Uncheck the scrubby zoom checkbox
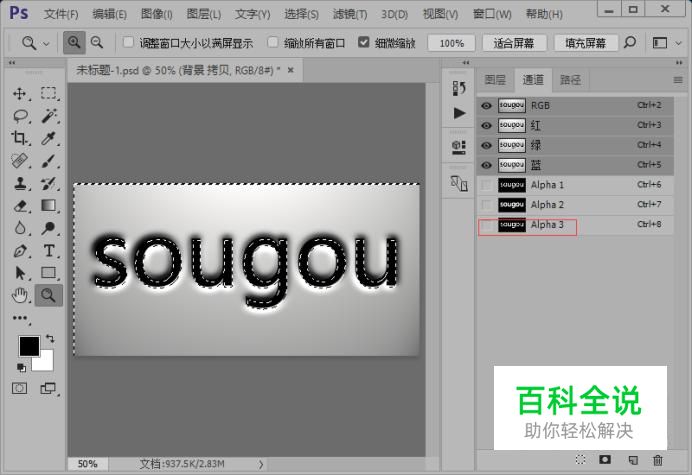 tap(363, 42)
